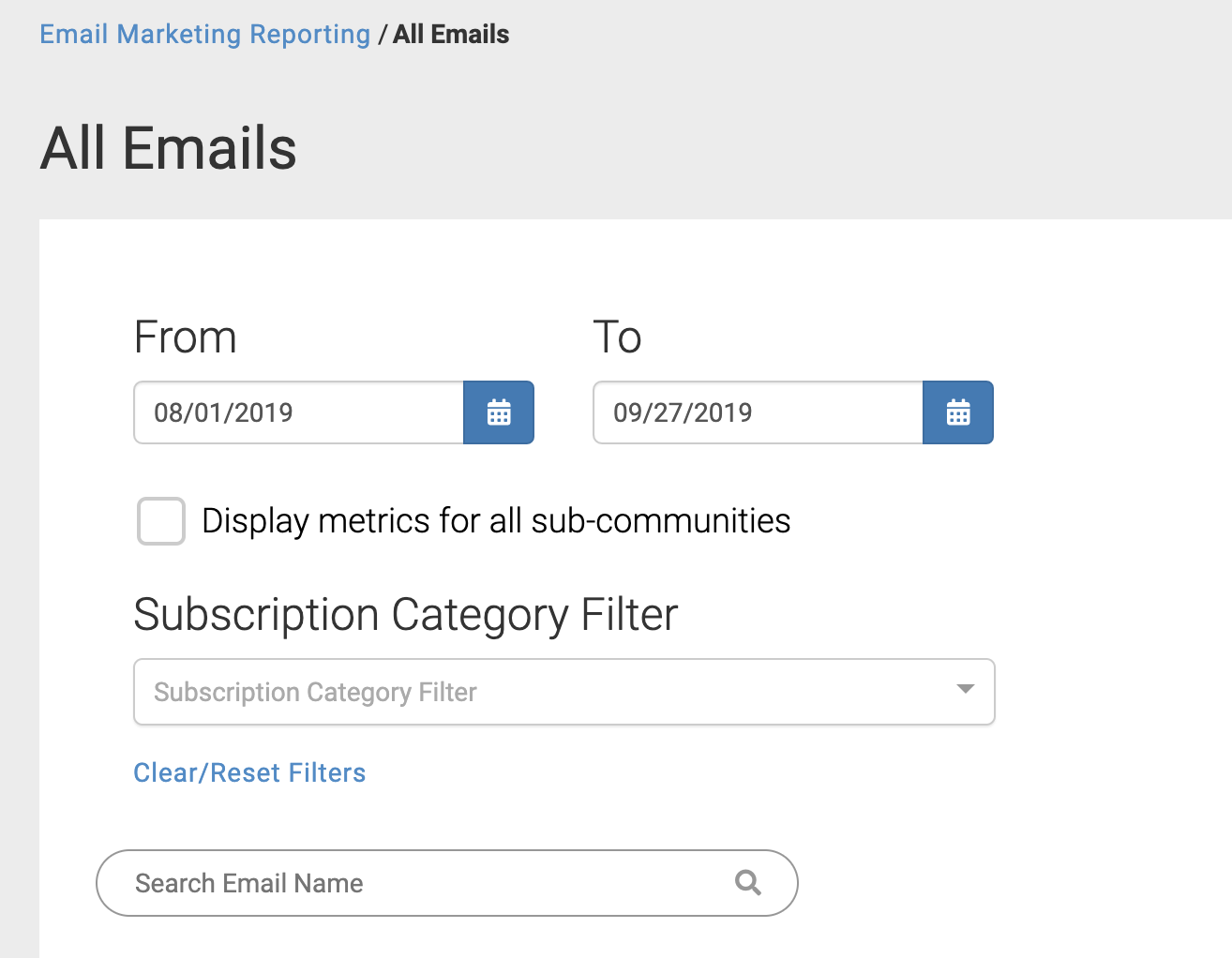Viewport: 1232px width, 958px height.
Task: Open the From date calendar picker
Action: (x=498, y=412)
